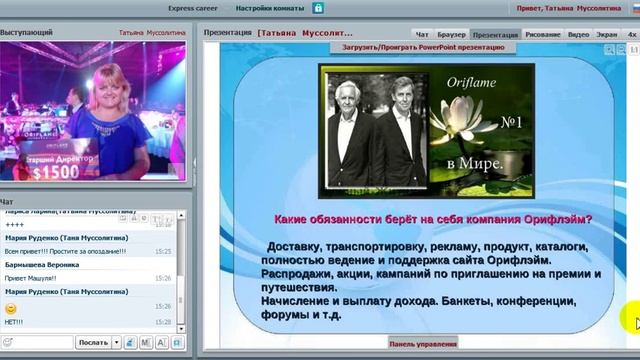Click the chat scrollbar down arrow
The height and width of the screenshot is (360, 640).
pos(181,329)
